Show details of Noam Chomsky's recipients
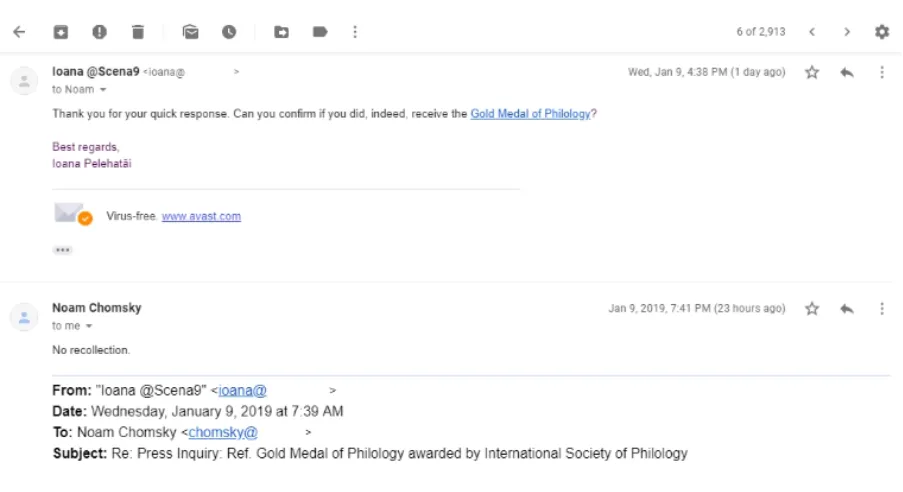This screenshot has width=903, height=492. pyautogui.click(x=89, y=326)
